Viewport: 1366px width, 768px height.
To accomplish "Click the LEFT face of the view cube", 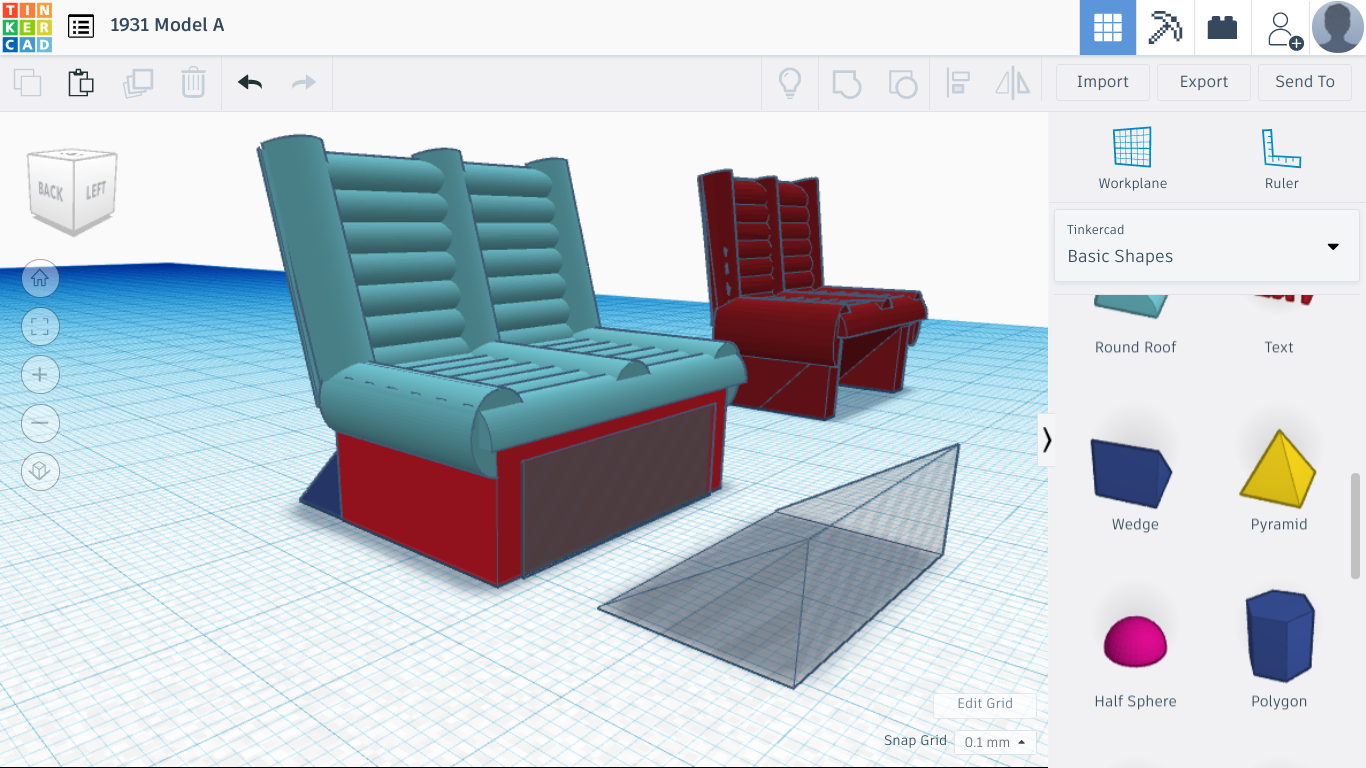I will coord(97,189).
